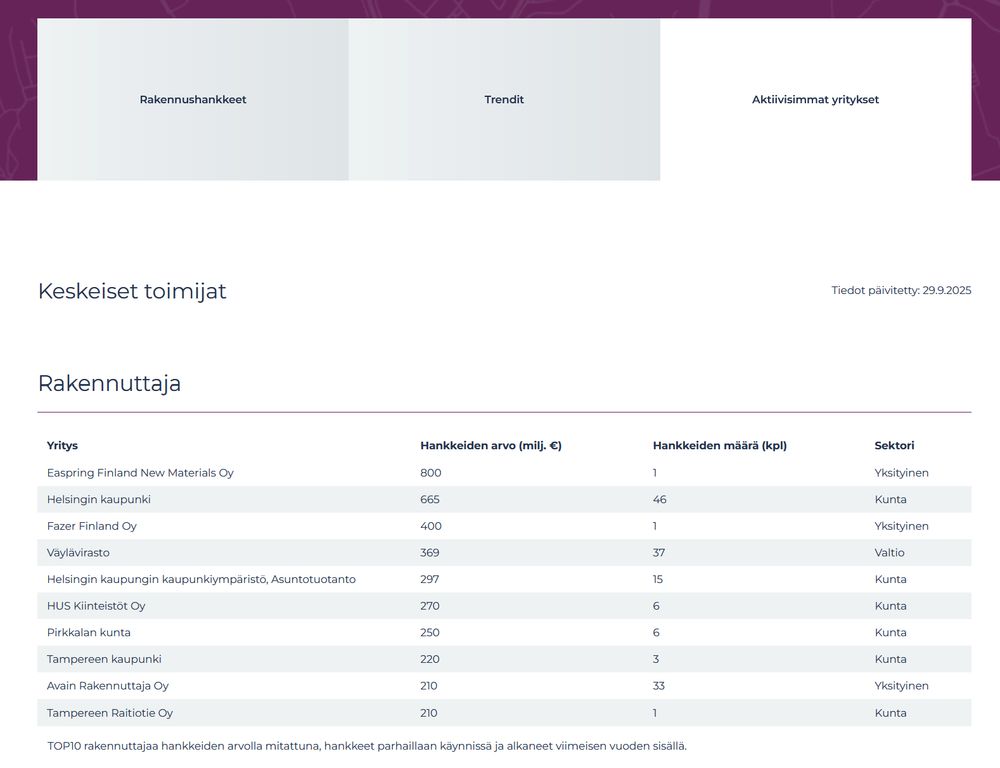1000x768 pixels.
Task: Click the value 297 in the table
Action: (x=429, y=579)
